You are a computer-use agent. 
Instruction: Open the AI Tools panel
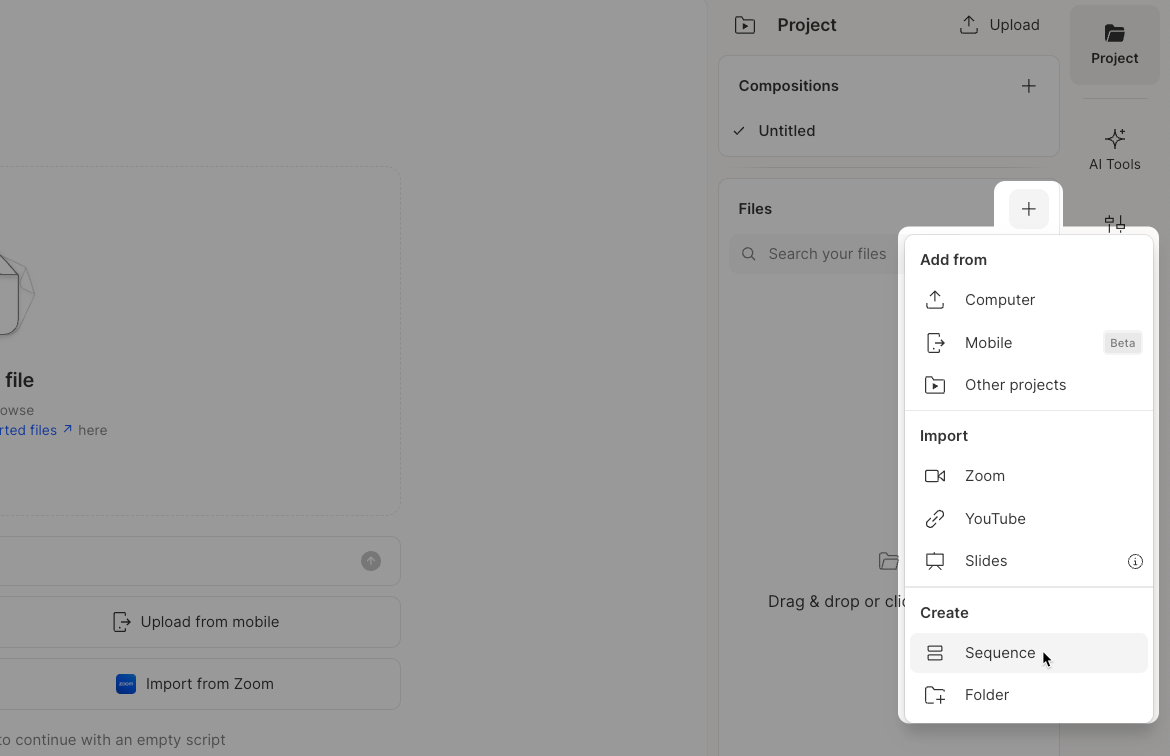1114,147
